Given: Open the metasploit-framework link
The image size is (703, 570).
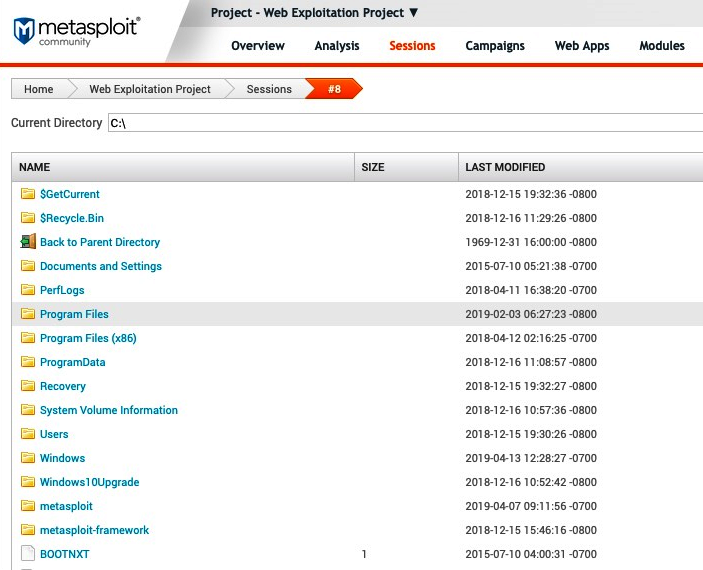Looking at the screenshot, I should tap(94, 530).
